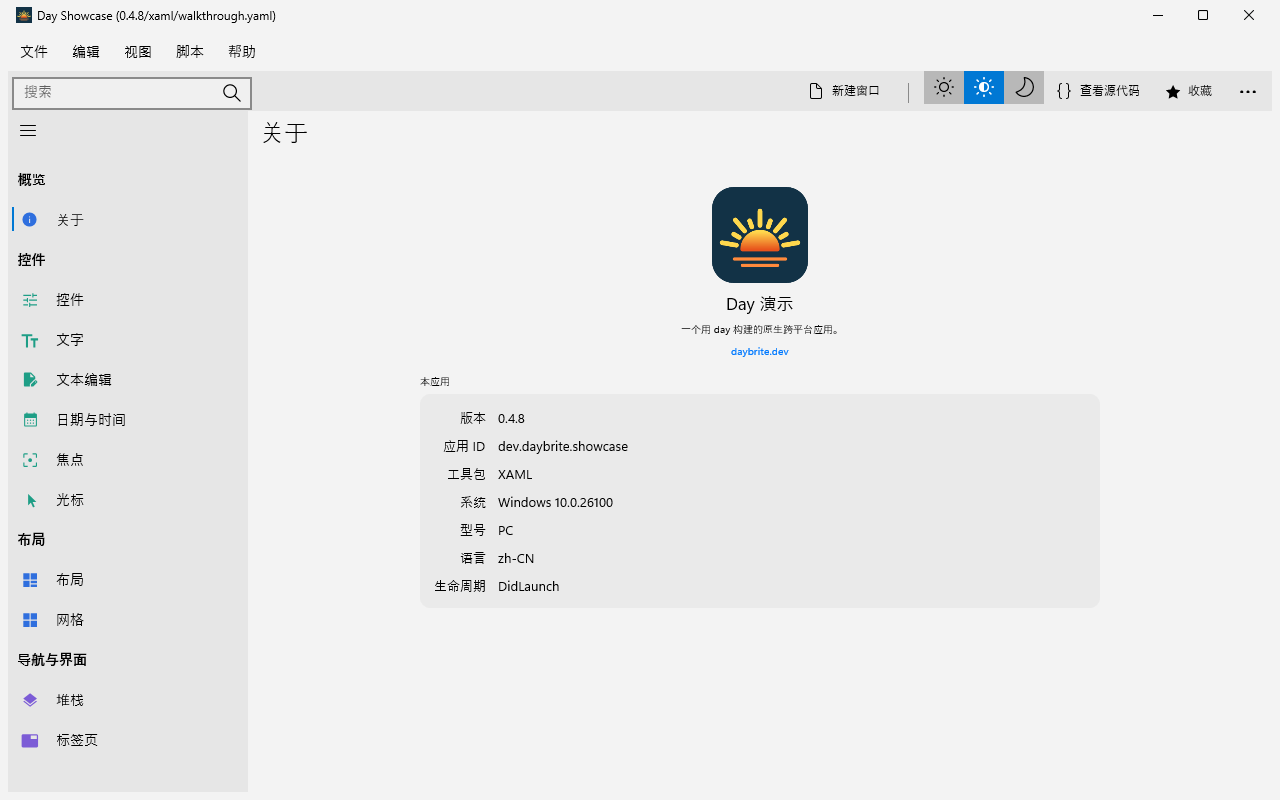Click the PC model value
This screenshot has width=1280, height=800.
(505, 530)
